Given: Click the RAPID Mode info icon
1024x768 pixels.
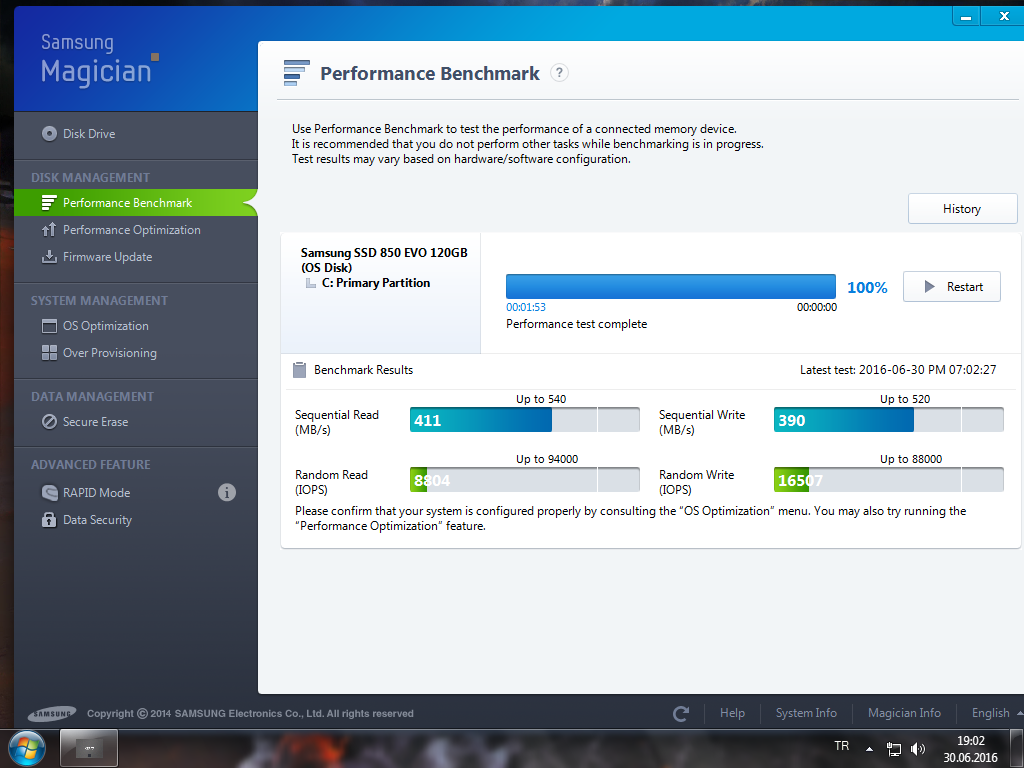Looking at the screenshot, I should click(x=227, y=492).
